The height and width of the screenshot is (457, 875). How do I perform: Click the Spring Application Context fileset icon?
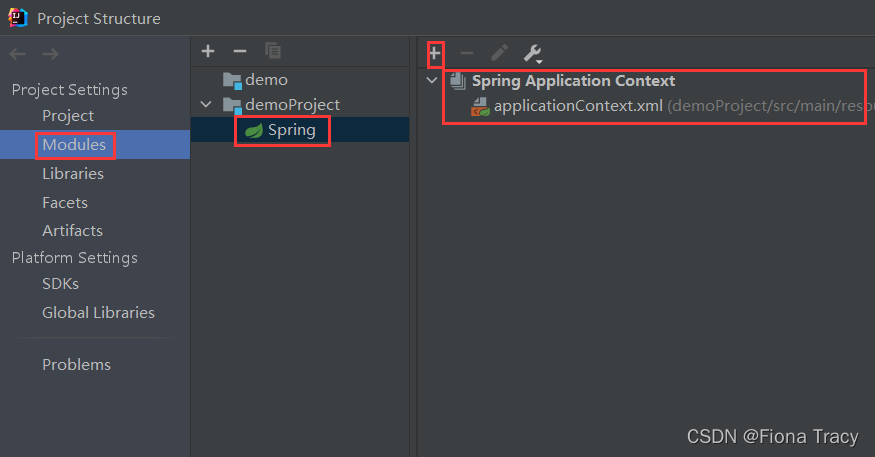point(458,81)
